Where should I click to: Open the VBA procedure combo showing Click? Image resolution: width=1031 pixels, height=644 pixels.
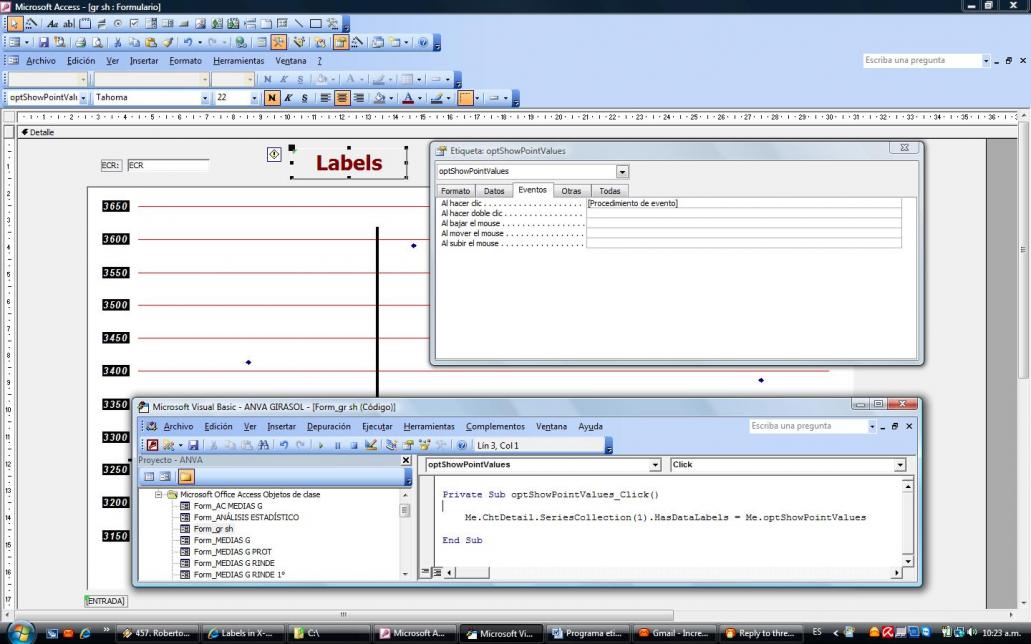tap(900, 465)
